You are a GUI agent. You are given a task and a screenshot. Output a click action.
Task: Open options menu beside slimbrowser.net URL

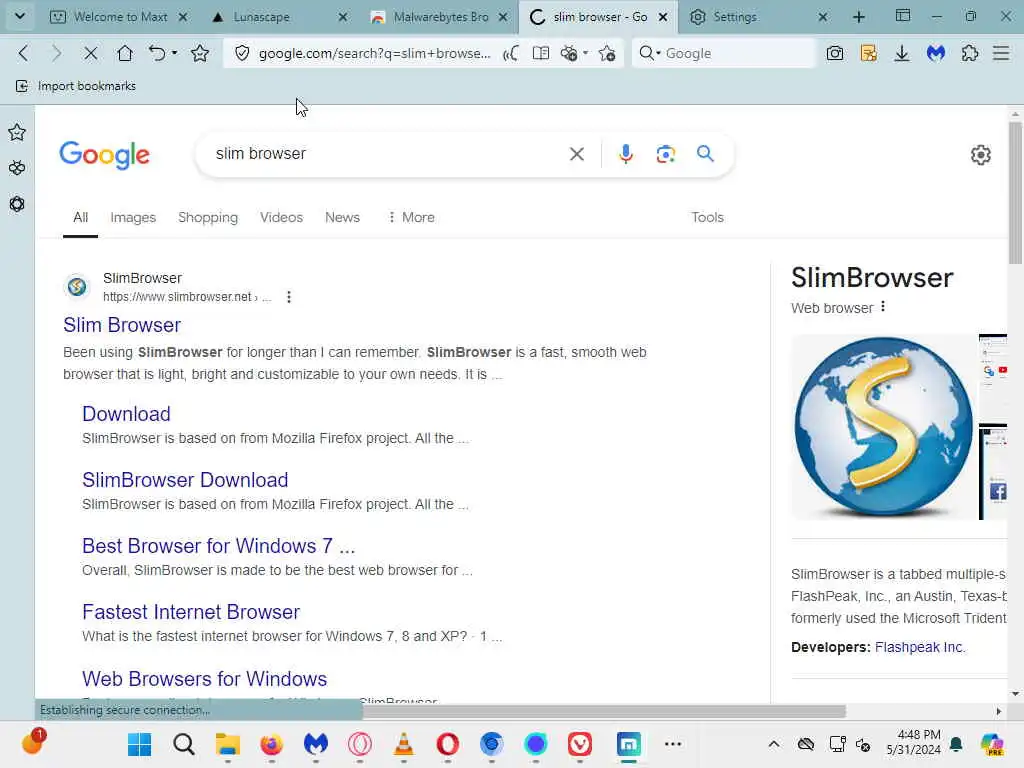(x=289, y=297)
